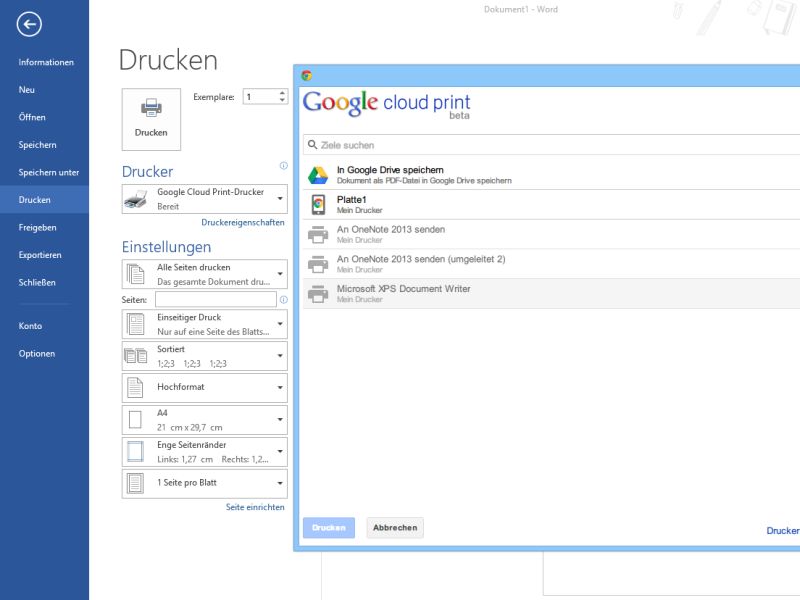
Task: Click the Google Cloud Print-Drucker printer icon
Action: tap(136, 199)
